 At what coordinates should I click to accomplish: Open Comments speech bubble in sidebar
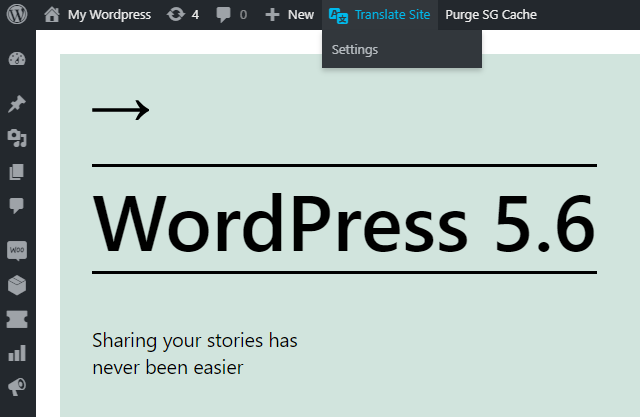point(17,206)
